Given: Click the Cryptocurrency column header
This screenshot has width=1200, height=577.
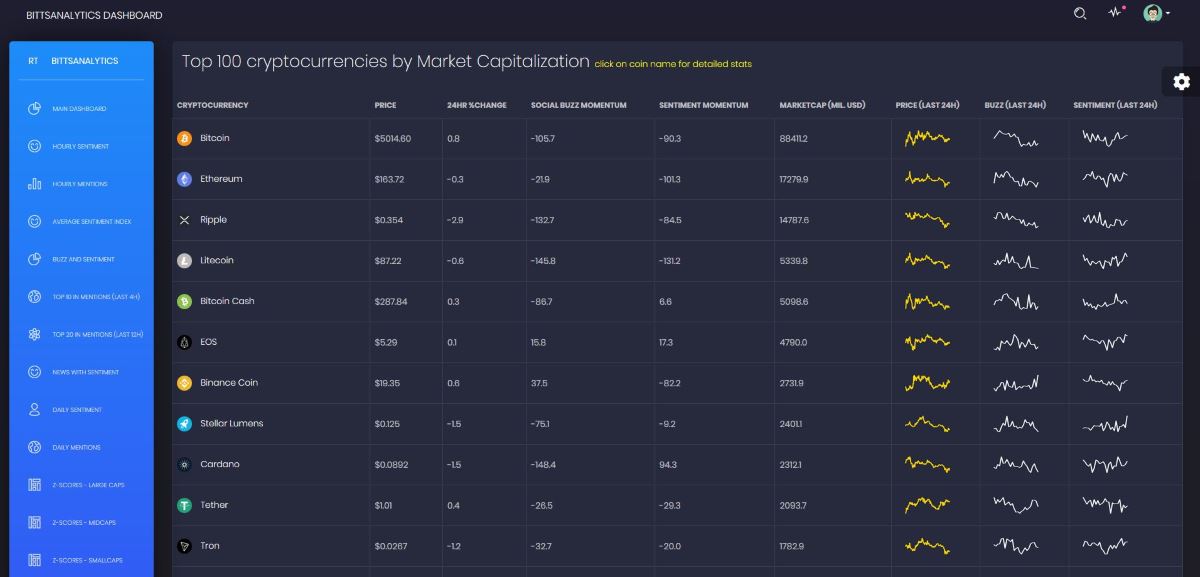Looking at the screenshot, I should pyautogui.click(x=213, y=105).
